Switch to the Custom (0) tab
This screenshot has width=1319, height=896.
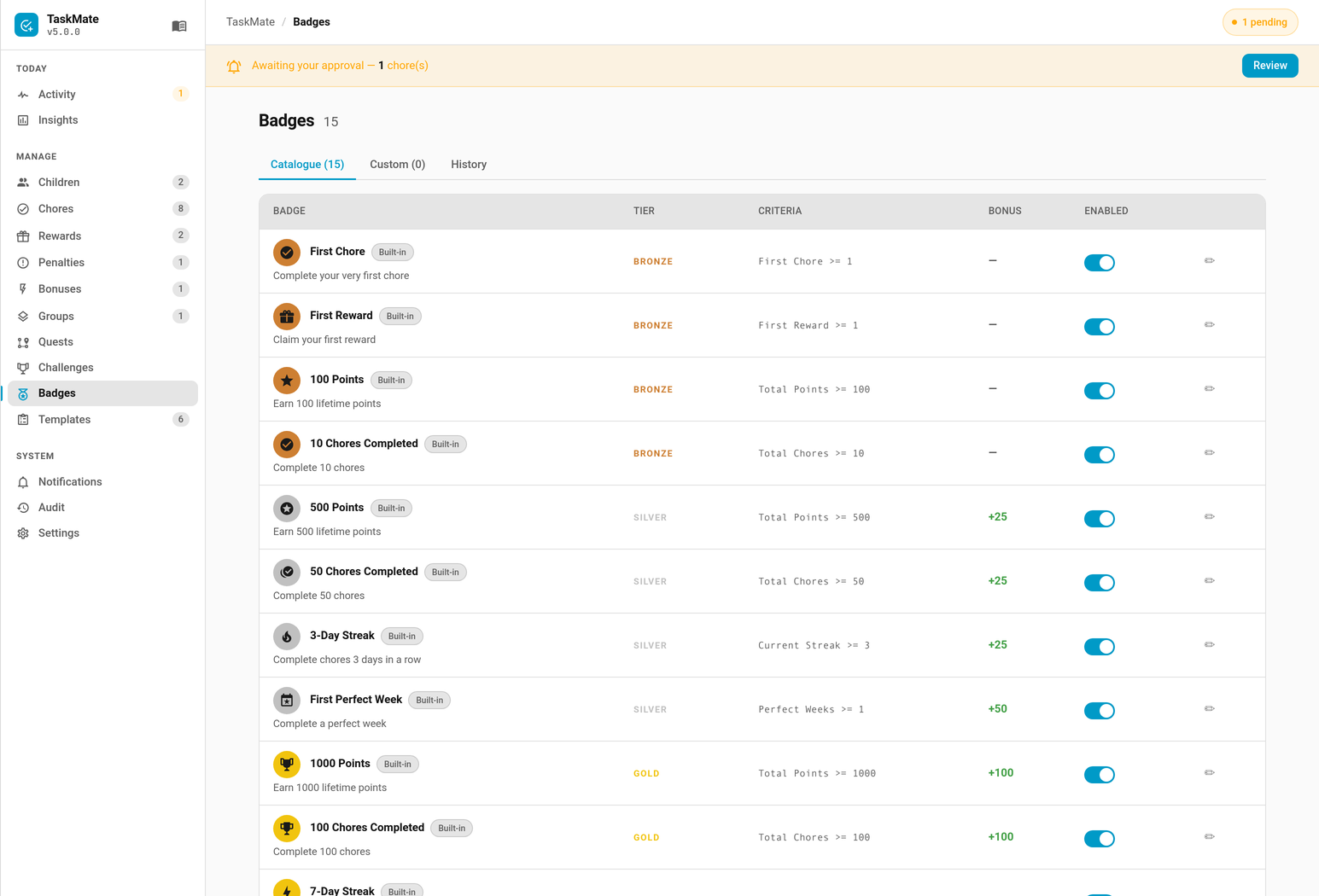click(398, 165)
